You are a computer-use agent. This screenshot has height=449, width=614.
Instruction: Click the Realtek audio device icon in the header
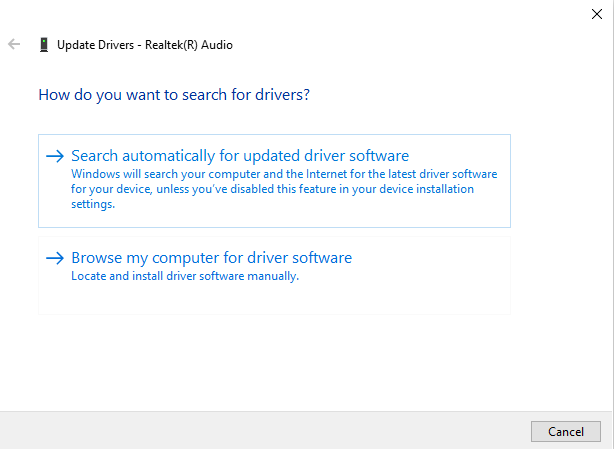[x=44, y=45]
